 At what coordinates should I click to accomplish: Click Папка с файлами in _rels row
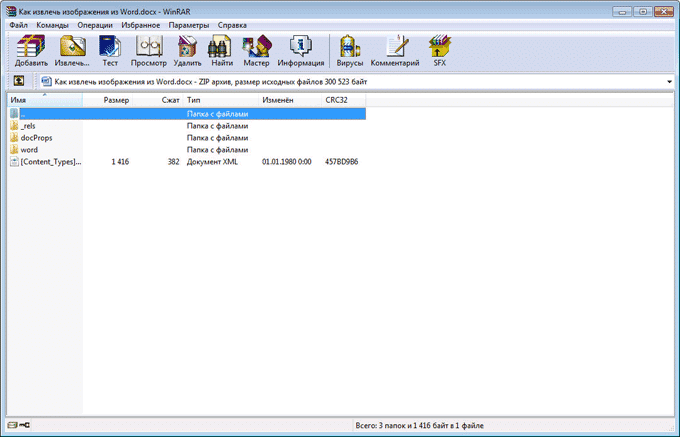pos(217,126)
